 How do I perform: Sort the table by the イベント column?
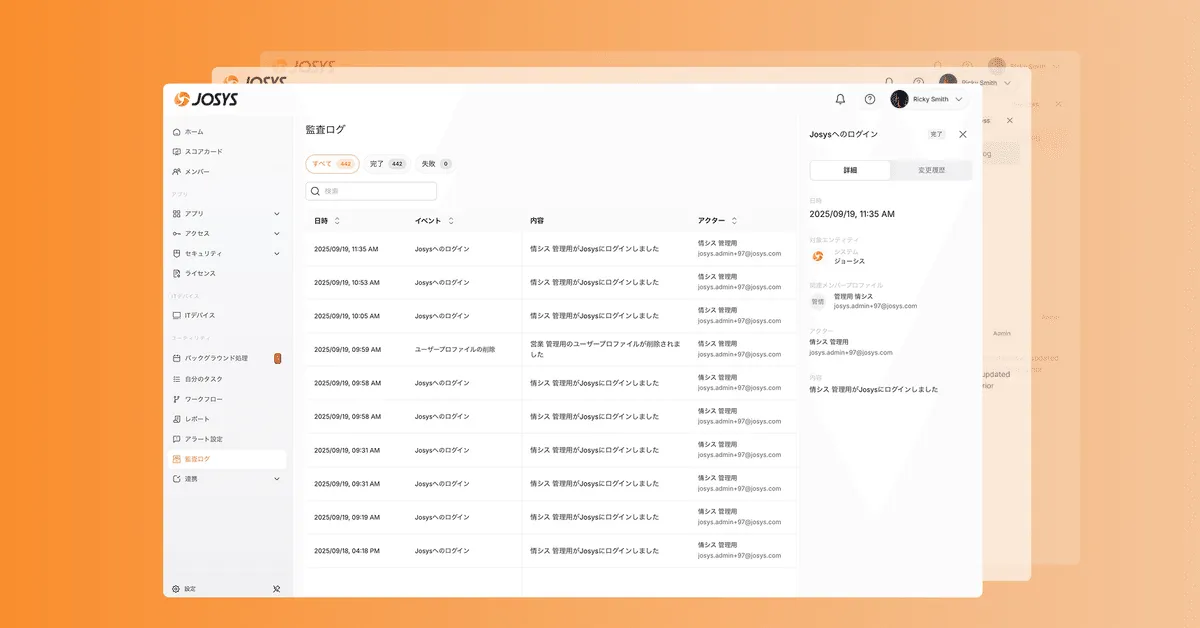tap(451, 221)
